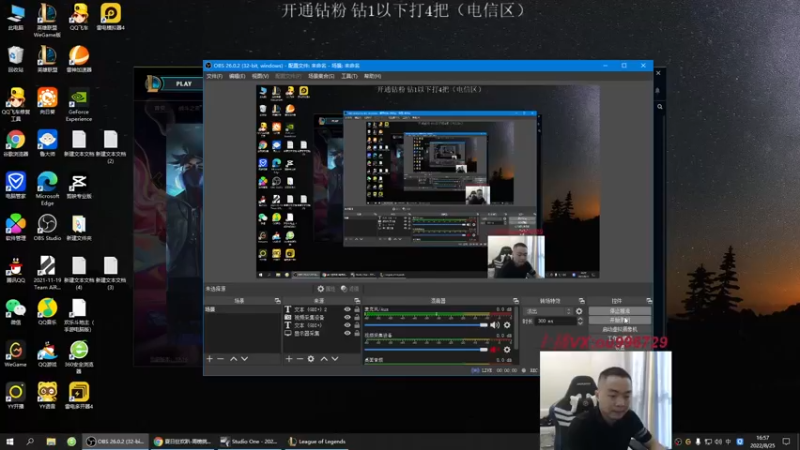
Task: Click the transition duration 300 ms field
Action: 555,321
